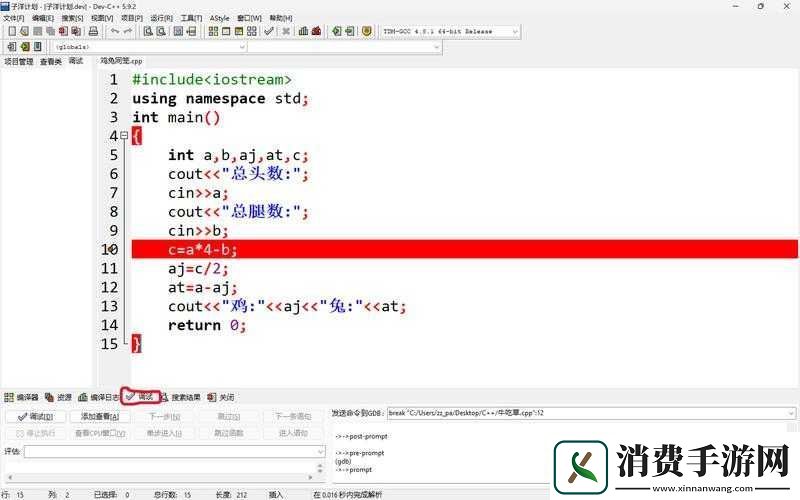Open the 运行 (Run) menu
Image resolution: width=800 pixels, height=500 pixels.
(160, 18)
